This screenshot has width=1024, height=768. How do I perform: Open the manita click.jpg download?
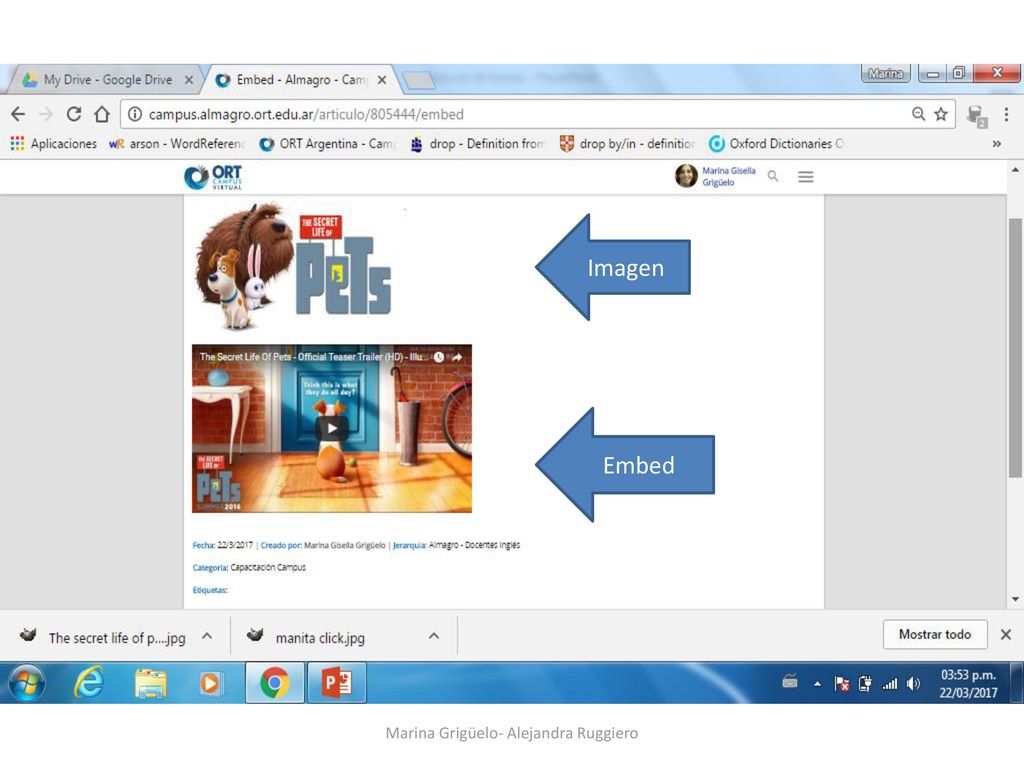[x=306, y=637]
